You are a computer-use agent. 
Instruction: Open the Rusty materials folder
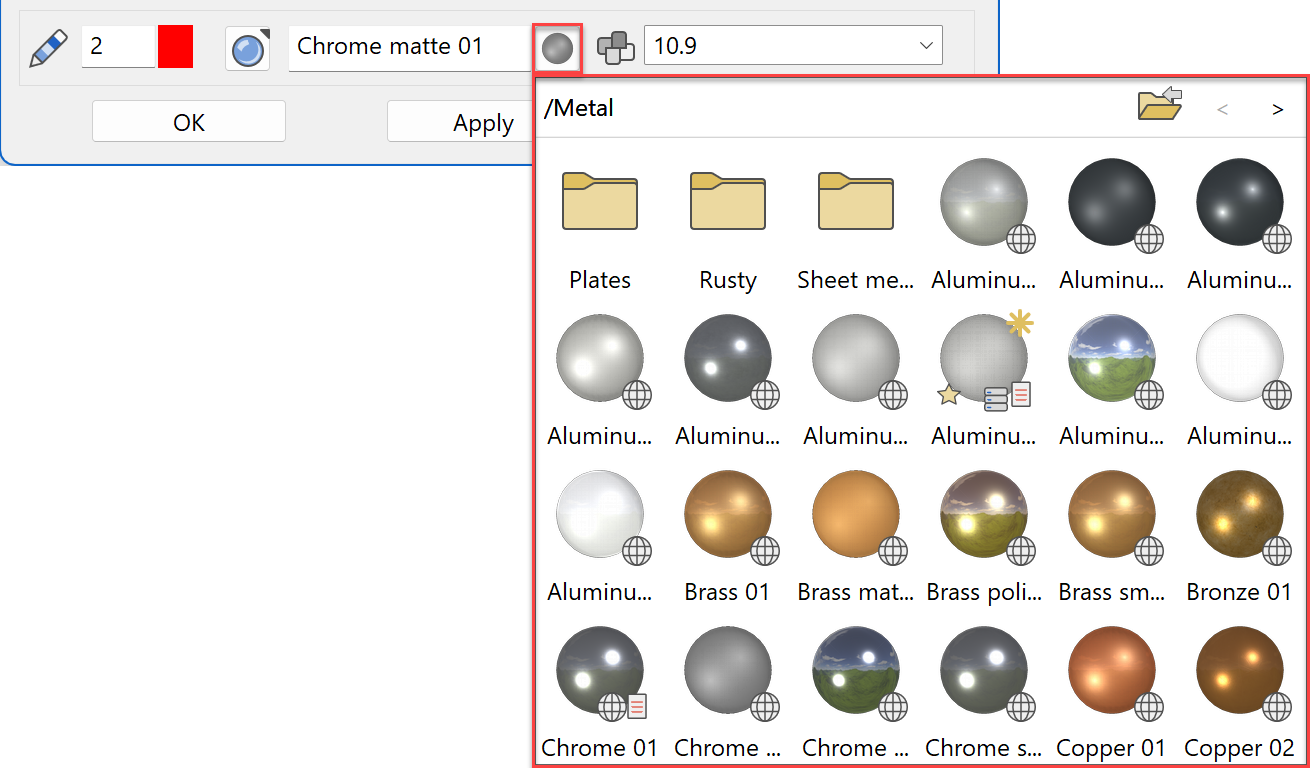pos(727,201)
